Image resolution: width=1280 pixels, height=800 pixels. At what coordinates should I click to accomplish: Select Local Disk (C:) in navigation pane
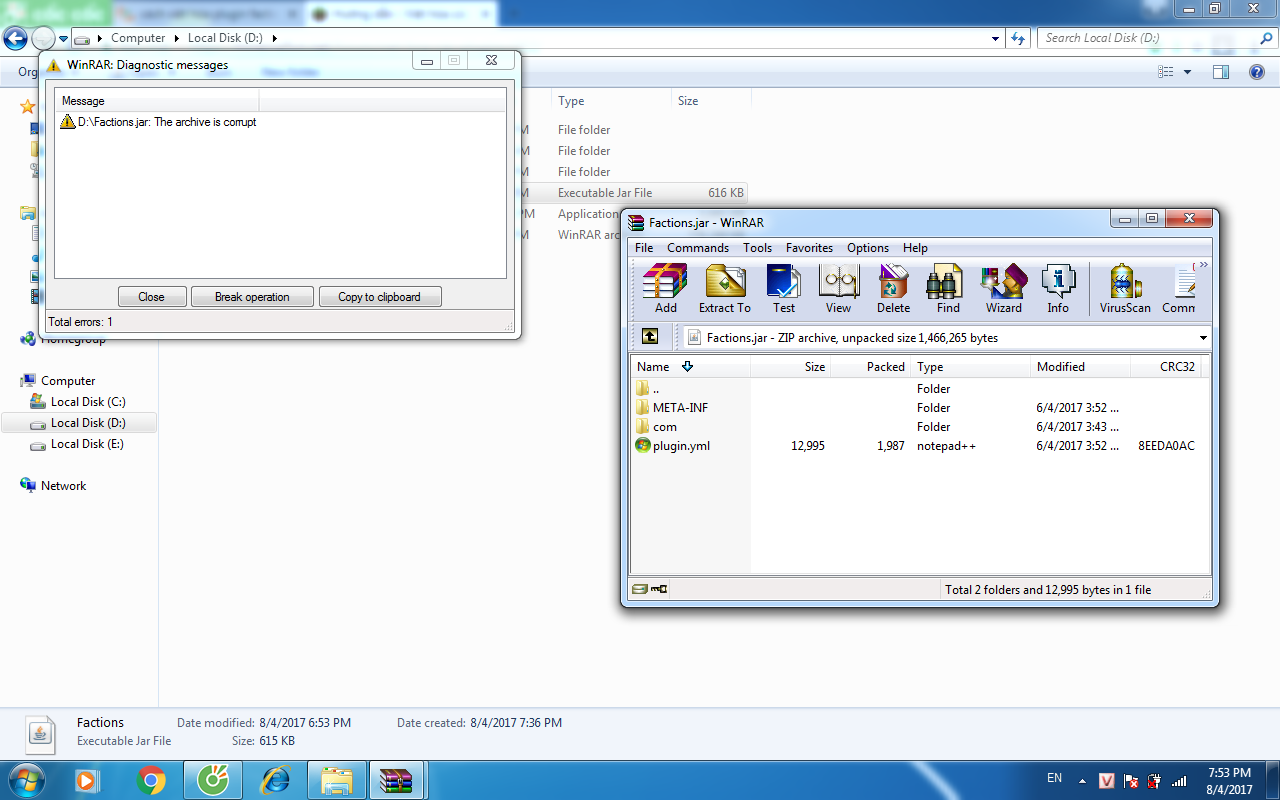click(x=88, y=402)
